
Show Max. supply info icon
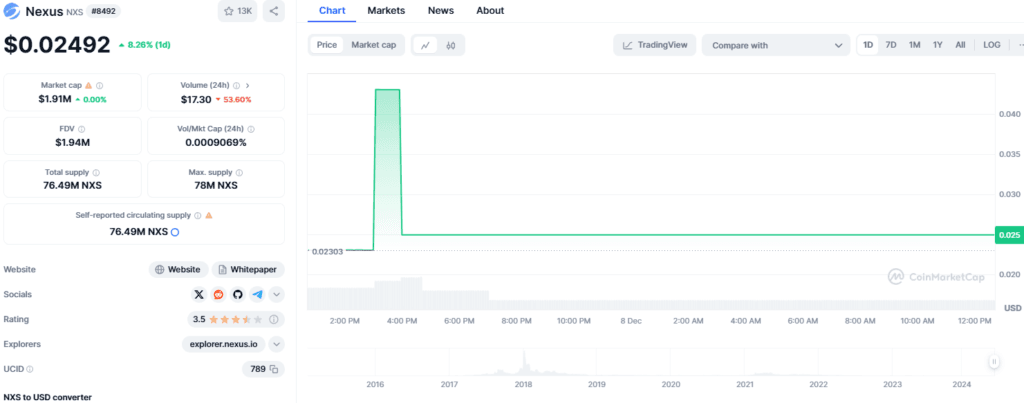tap(239, 173)
